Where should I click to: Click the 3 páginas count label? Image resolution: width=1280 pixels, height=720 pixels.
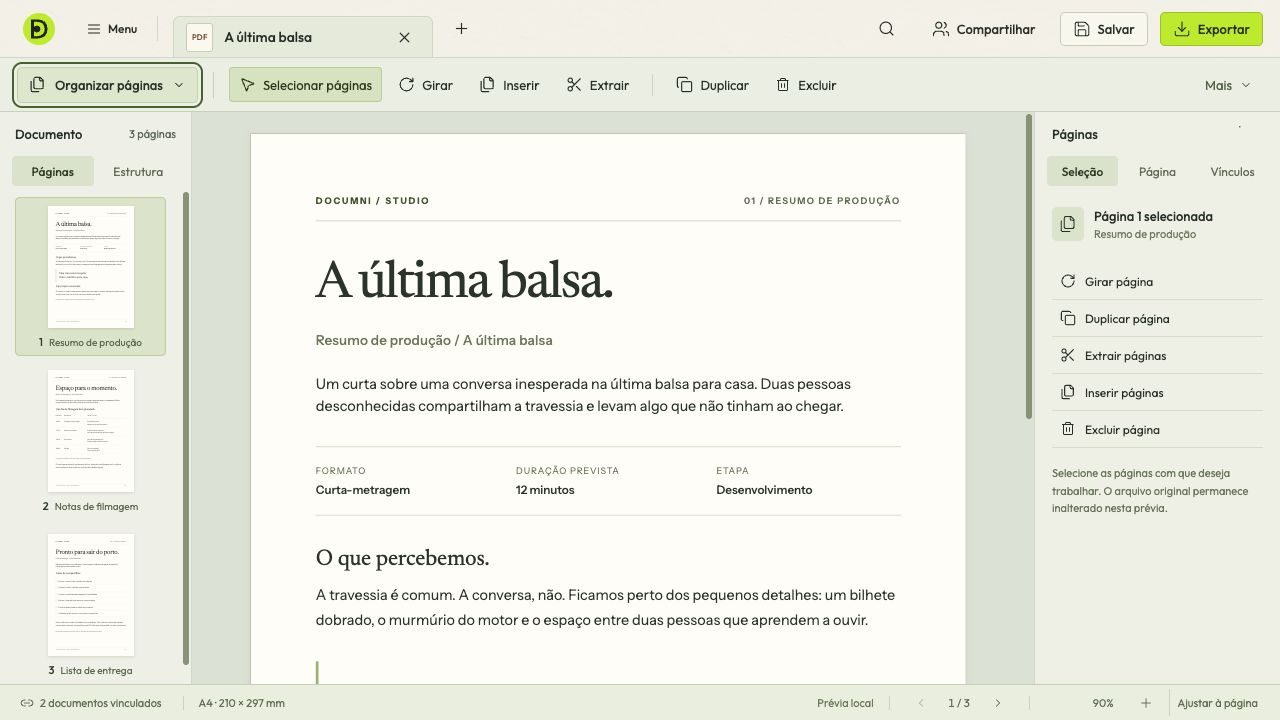[152, 134]
